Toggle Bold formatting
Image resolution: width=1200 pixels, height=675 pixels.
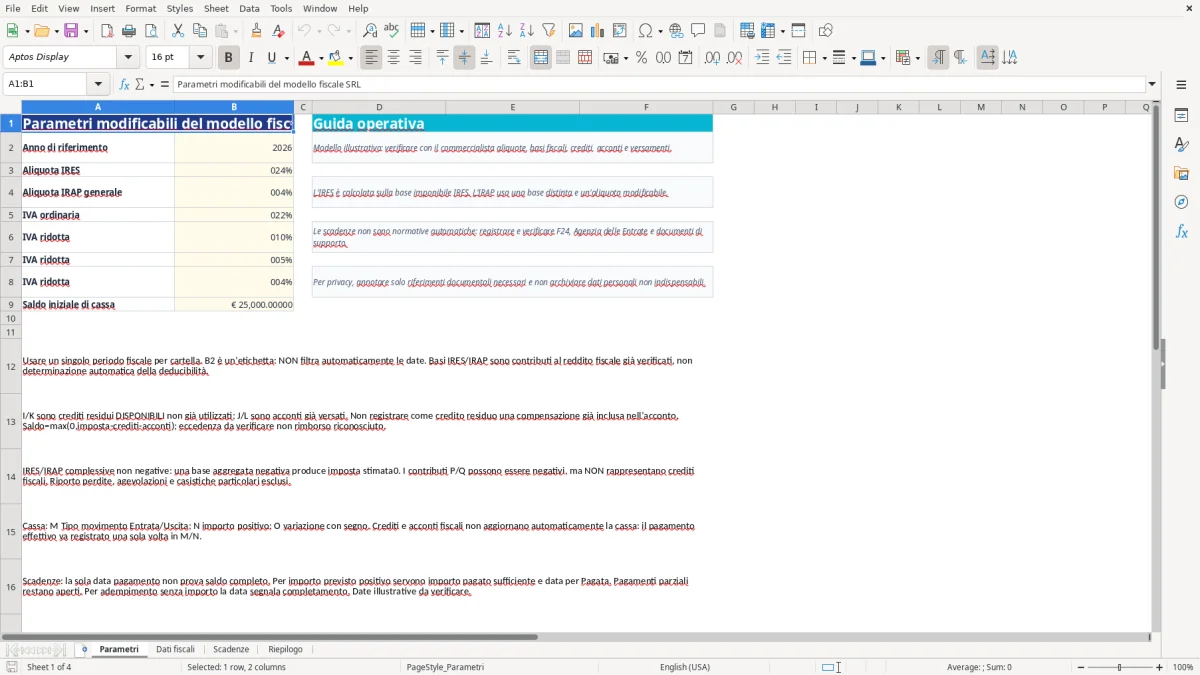[228, 58]
